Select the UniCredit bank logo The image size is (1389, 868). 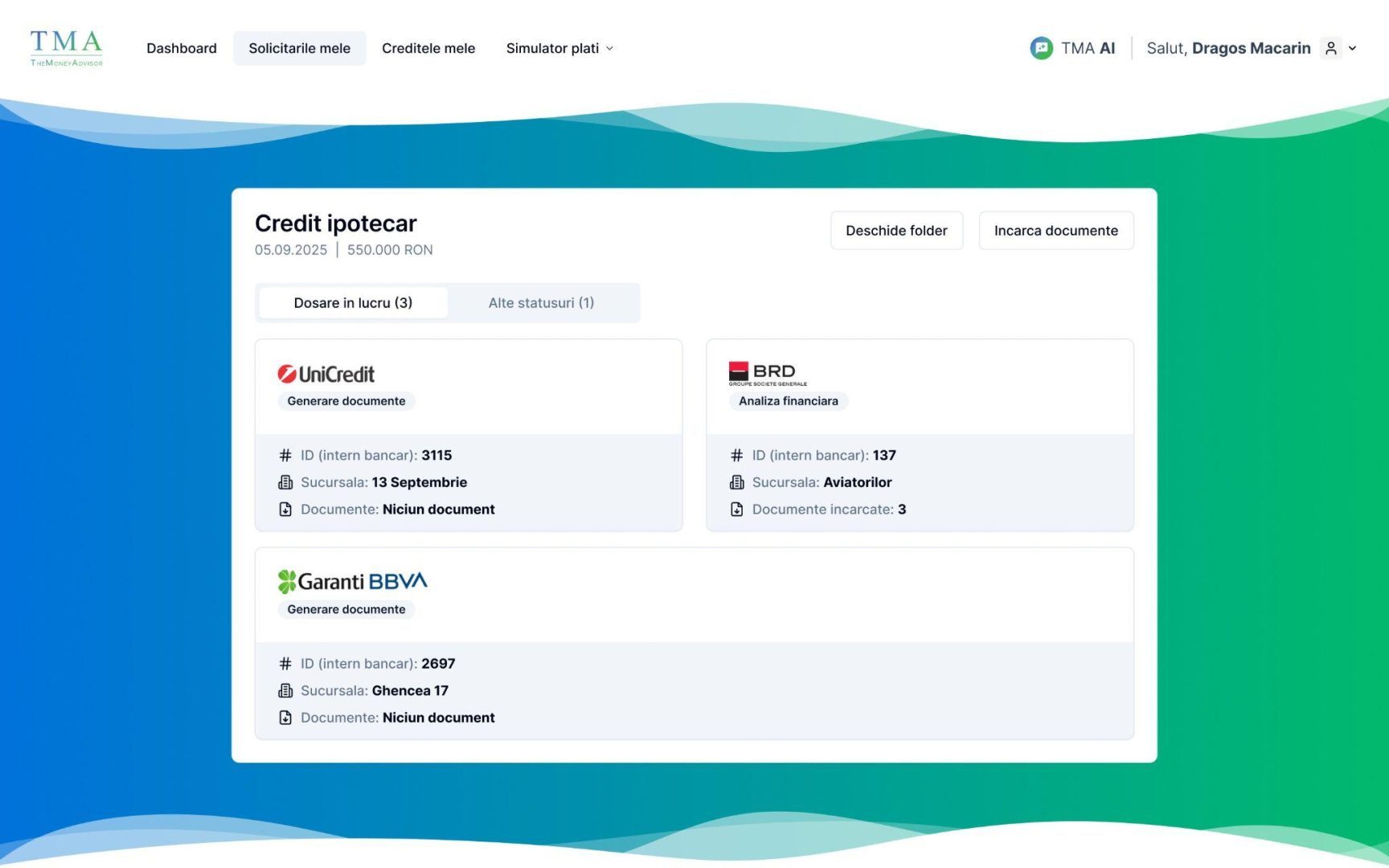326,373
